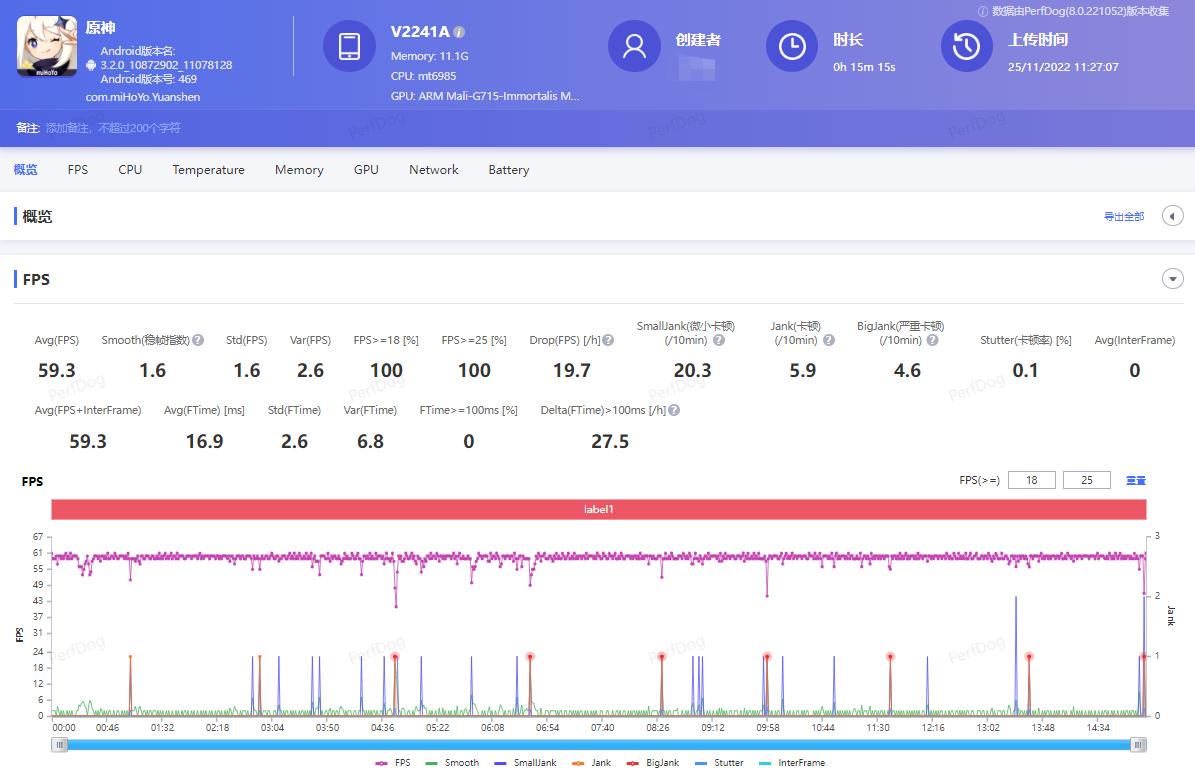1195x771 pixels.
Task: Open the Battery tab
Action: 508,170
